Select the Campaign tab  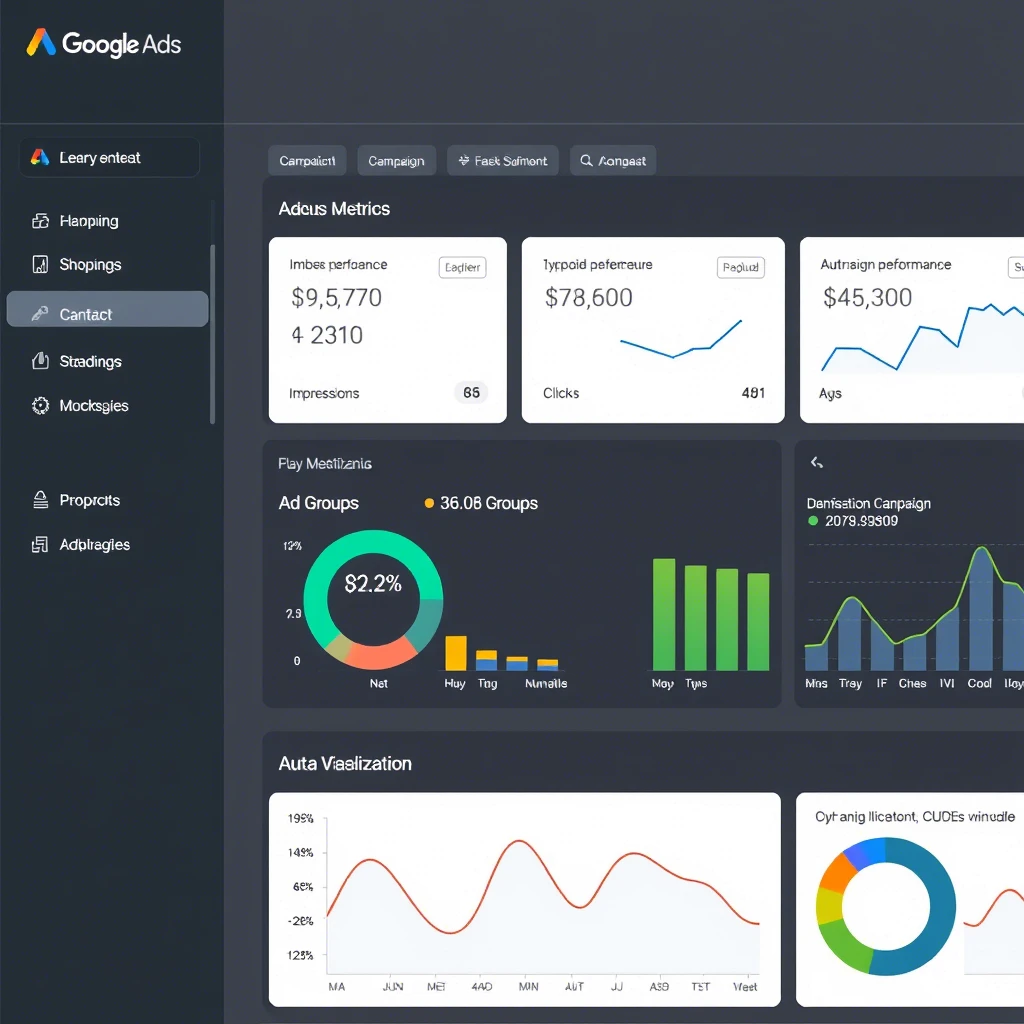pos(396,161)
